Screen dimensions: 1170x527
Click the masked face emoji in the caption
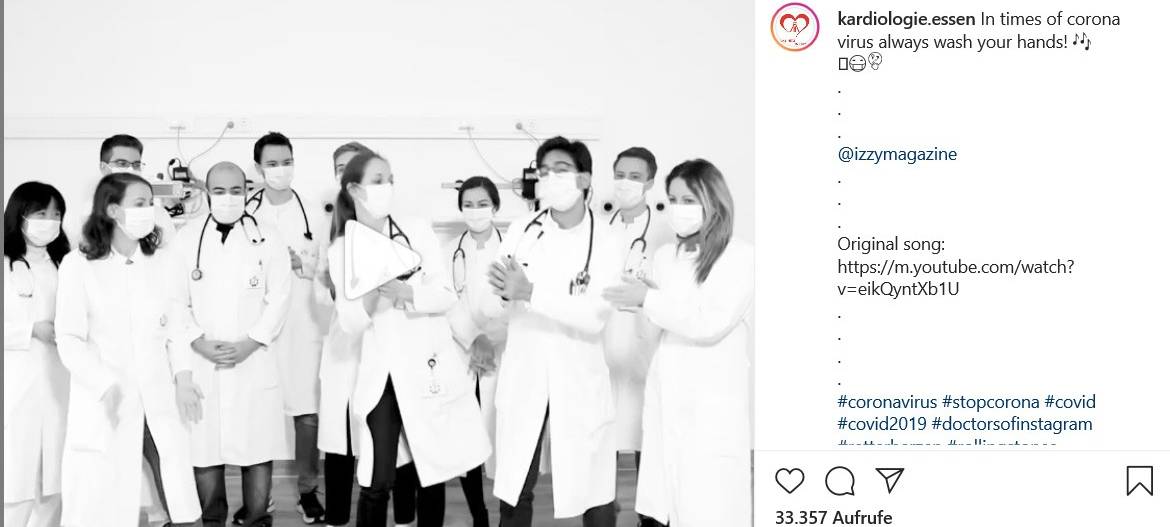[x=857, y=64]
